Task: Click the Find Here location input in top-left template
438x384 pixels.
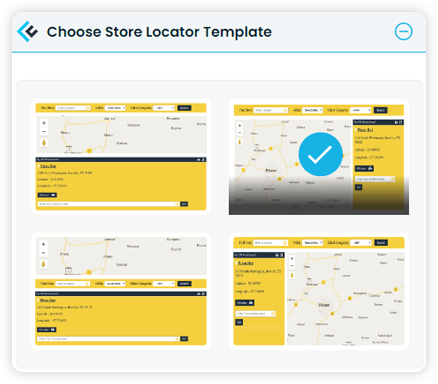Action: point(73,108)
